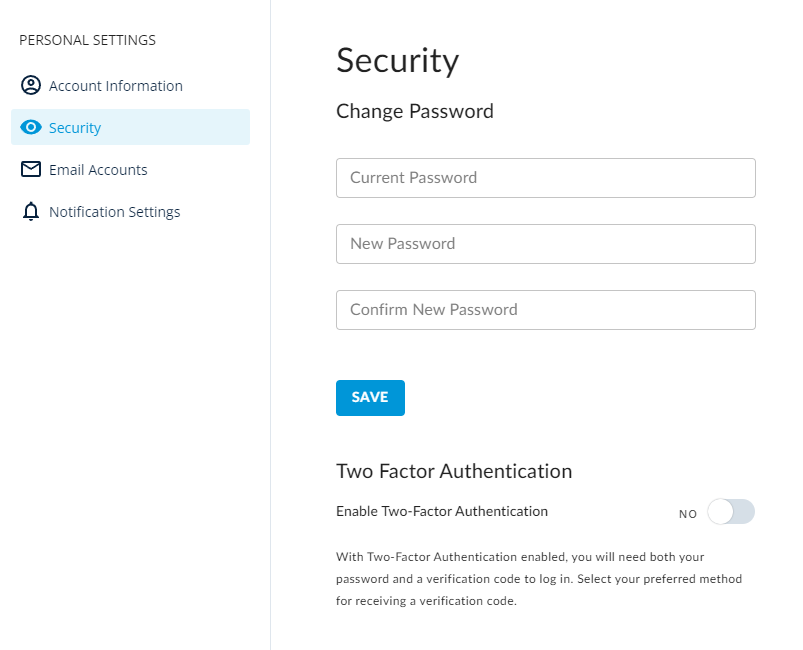Click the envelope icon beside Email Accounts
The image size is (803, 650).
tap(30, 169)
